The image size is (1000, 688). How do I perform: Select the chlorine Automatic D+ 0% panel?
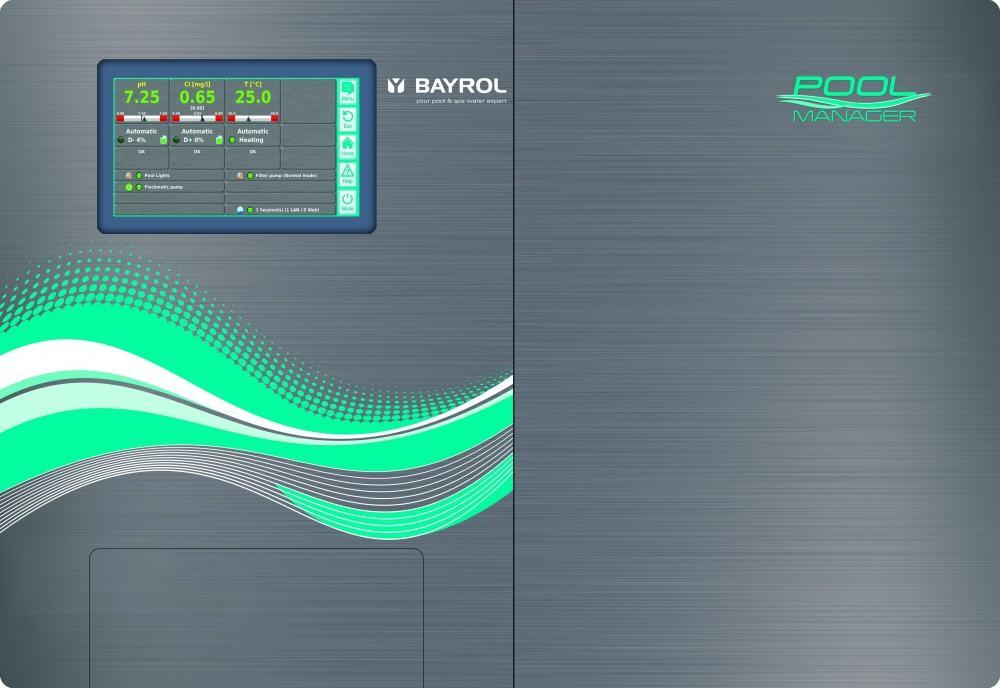(197, 136)
